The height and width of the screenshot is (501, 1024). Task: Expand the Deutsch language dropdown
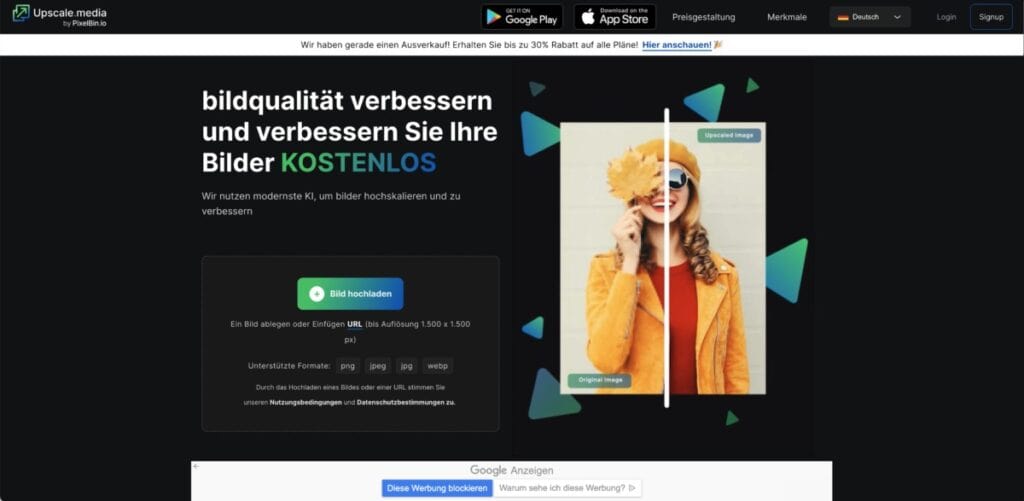click(870, 17)
